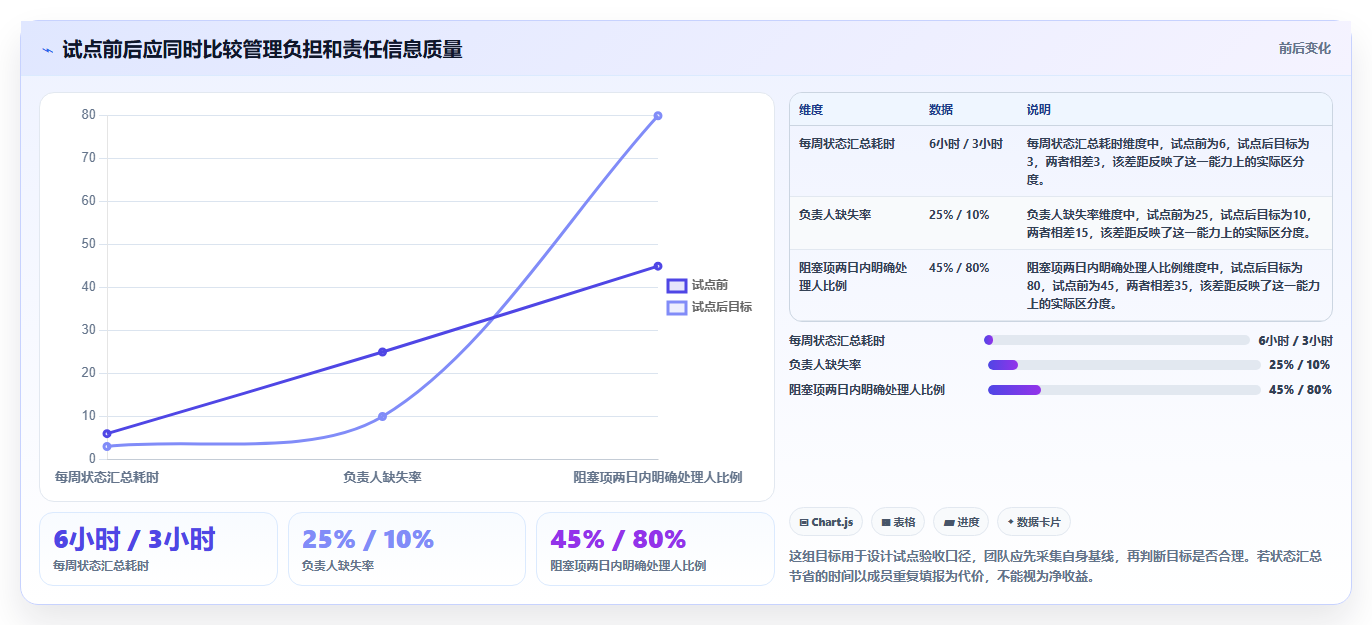Click the 阻塞项两日内明确处理人比例 progress bar
The width and height of the screenshot is (1372, 625).
tap(1124, 390)
